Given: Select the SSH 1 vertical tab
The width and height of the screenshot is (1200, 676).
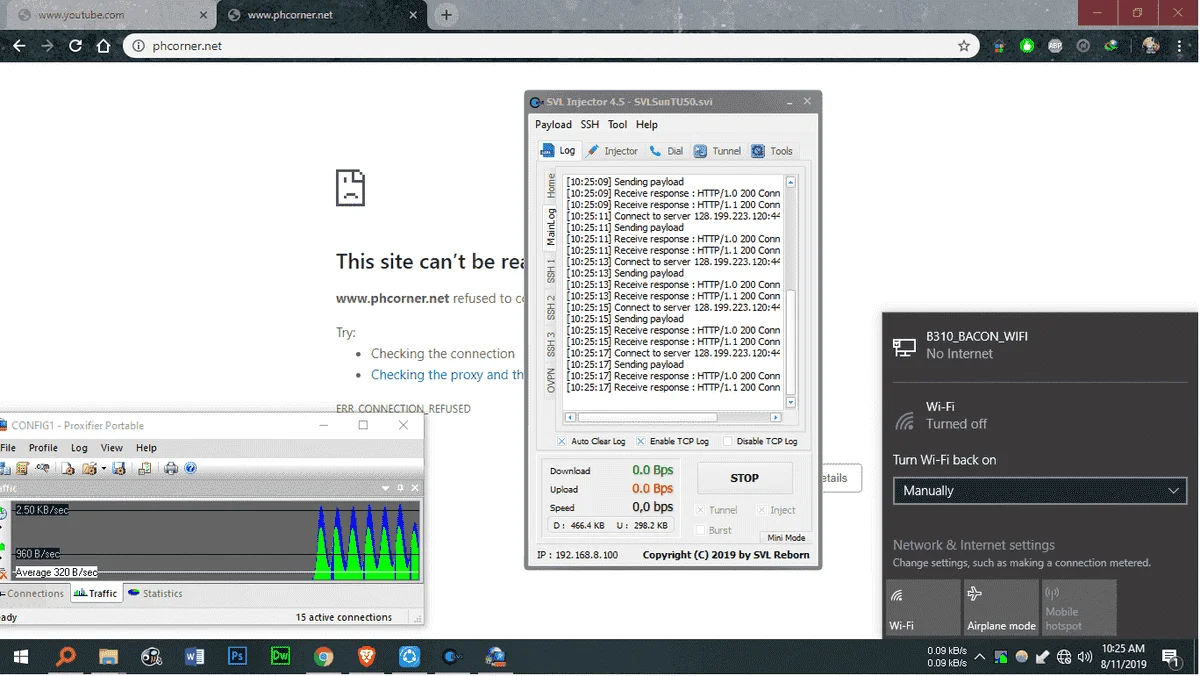Looking at the screenshot, I should 551,270.
